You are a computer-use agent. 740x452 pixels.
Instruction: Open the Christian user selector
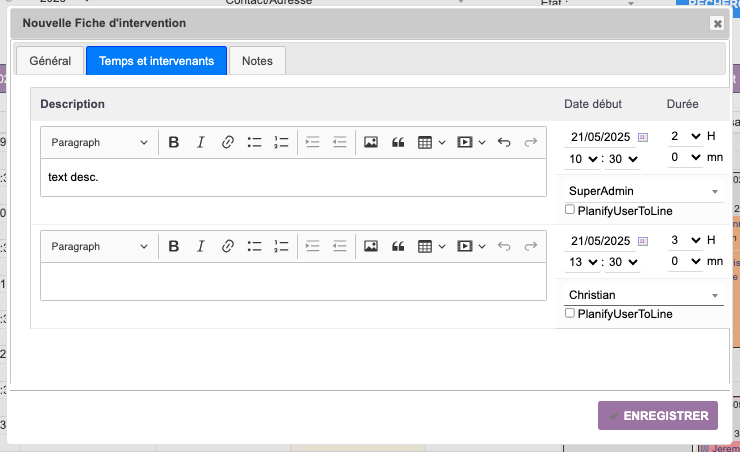tap(643, 295)
